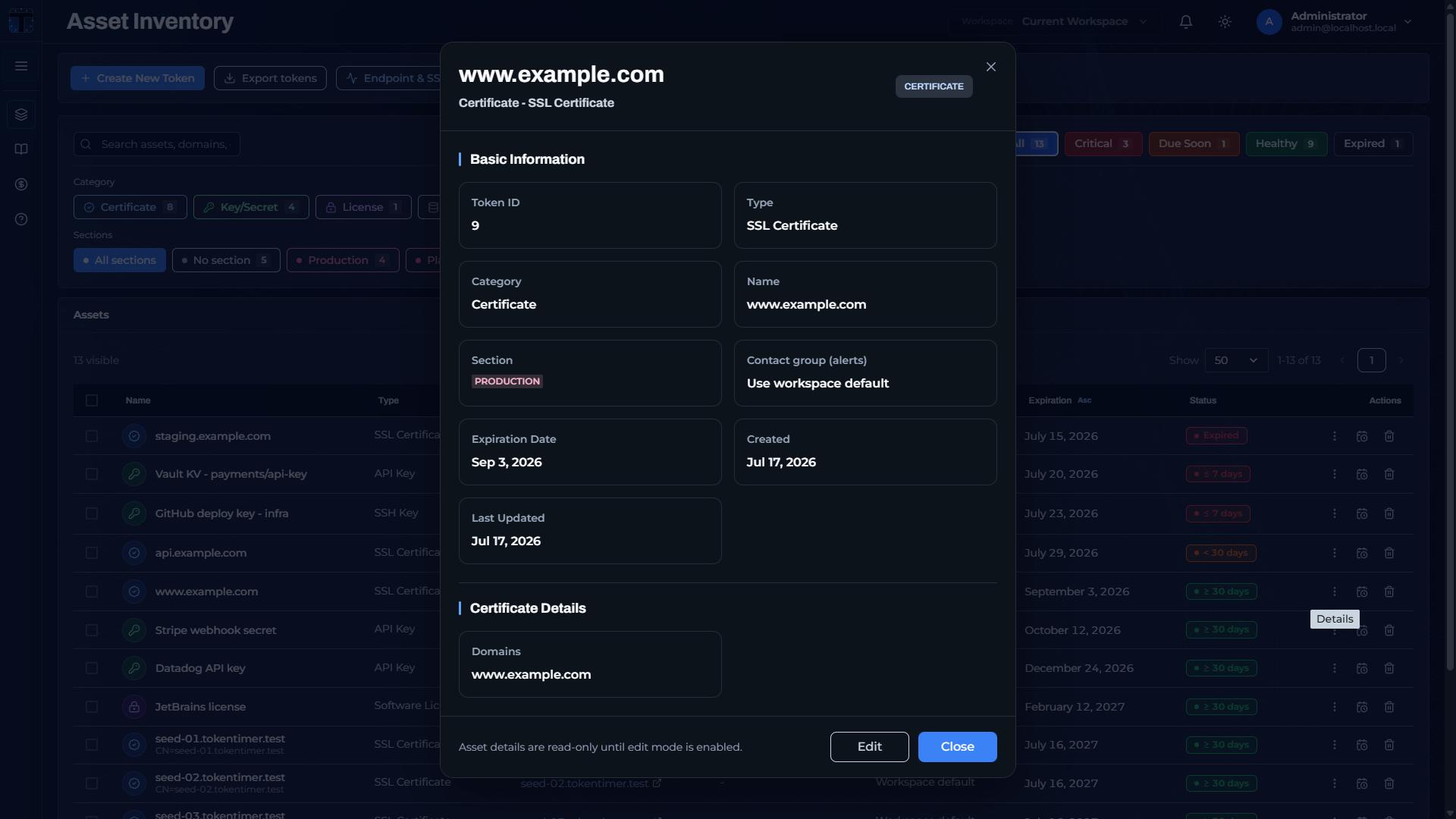Click the blue Close button
Viewport: 1456px width, 819px height.
tap(957, 747)
